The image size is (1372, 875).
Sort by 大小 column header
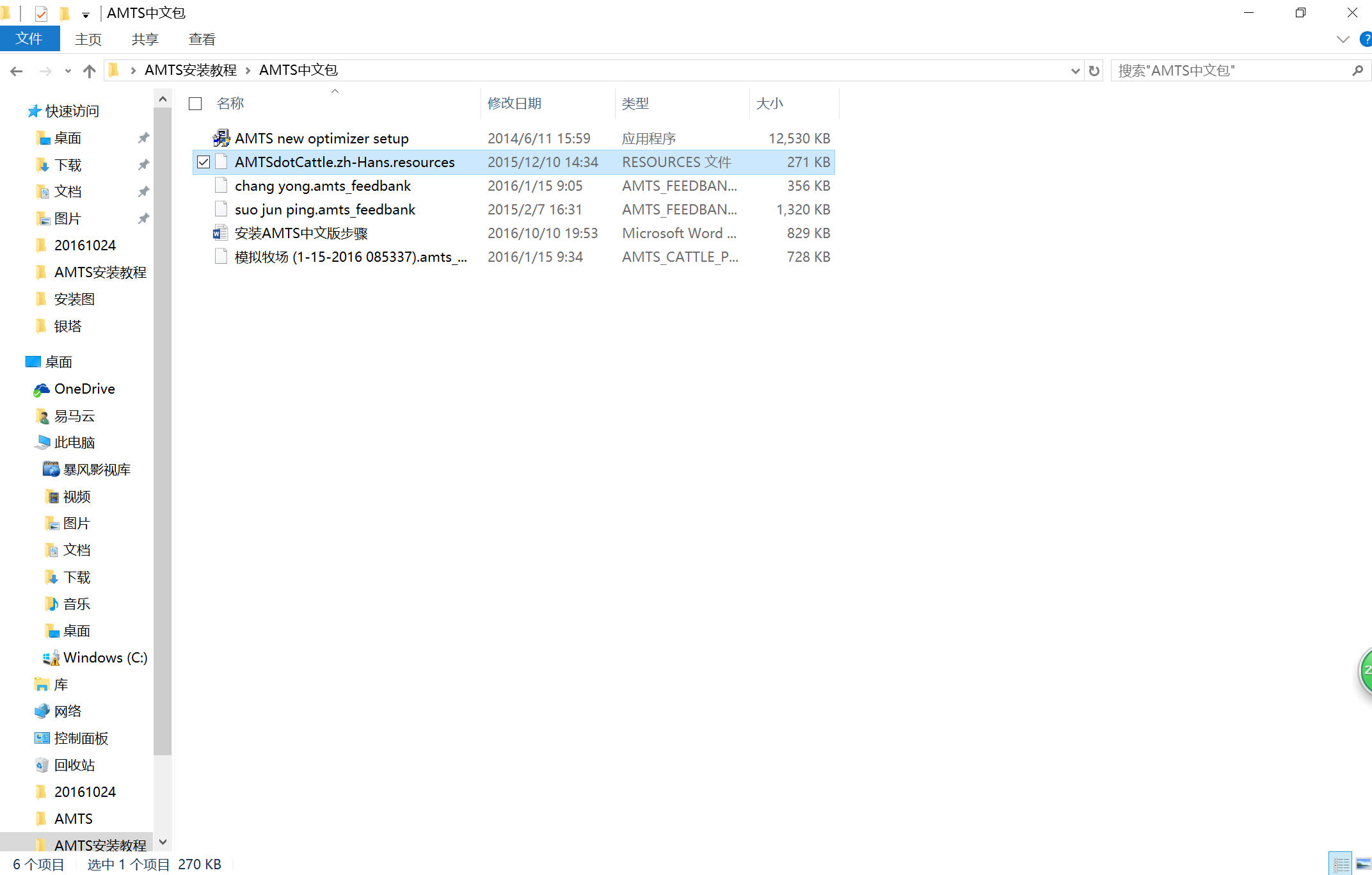pyautogui.click(x=770, y=103)
